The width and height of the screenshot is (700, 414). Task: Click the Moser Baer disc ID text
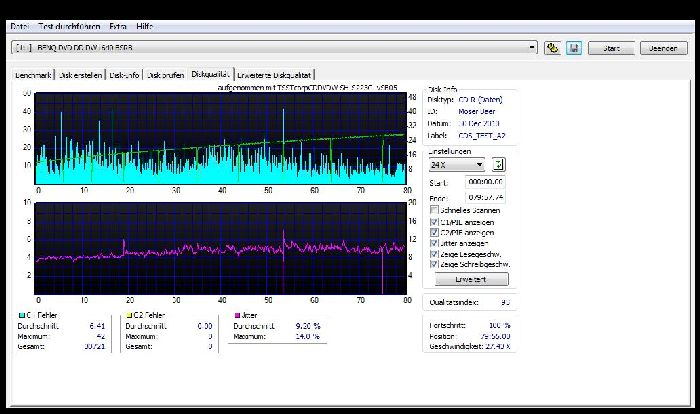(477, 112)
